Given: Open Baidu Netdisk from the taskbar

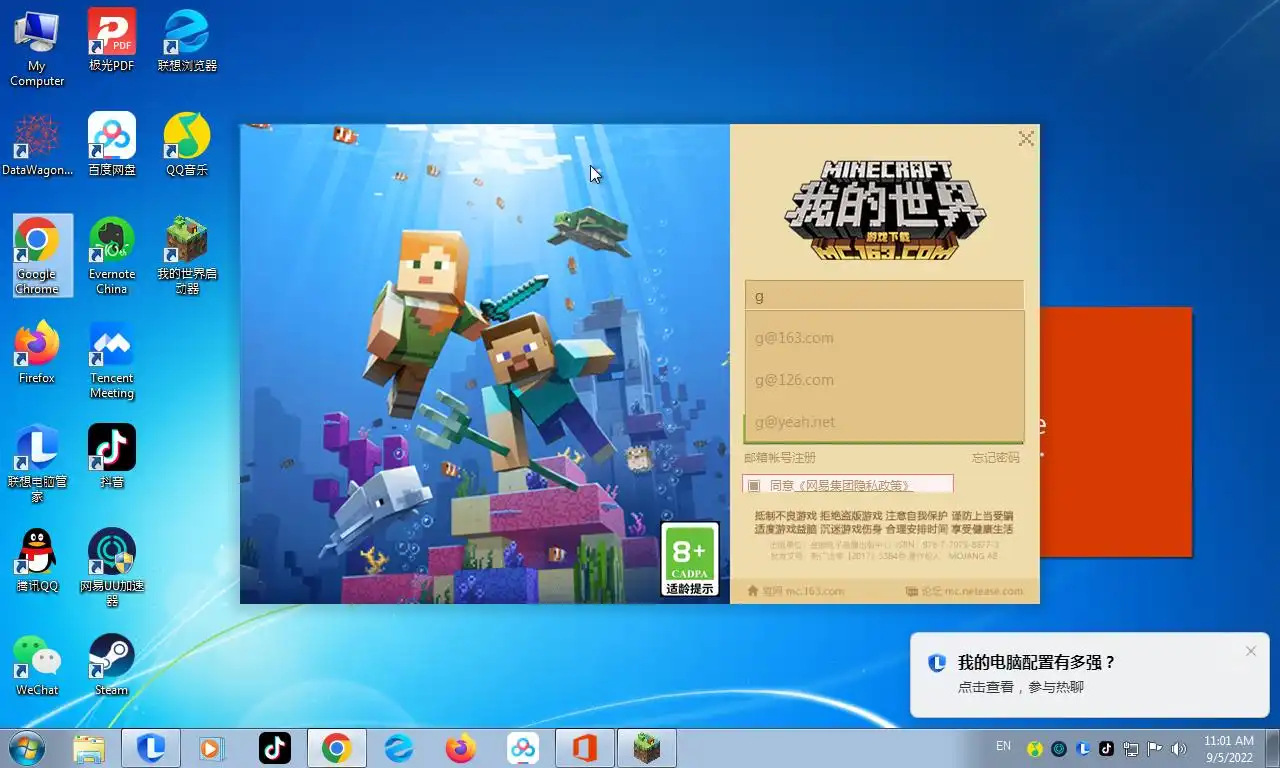Looking at the screenshot, I should coord(523,748).
